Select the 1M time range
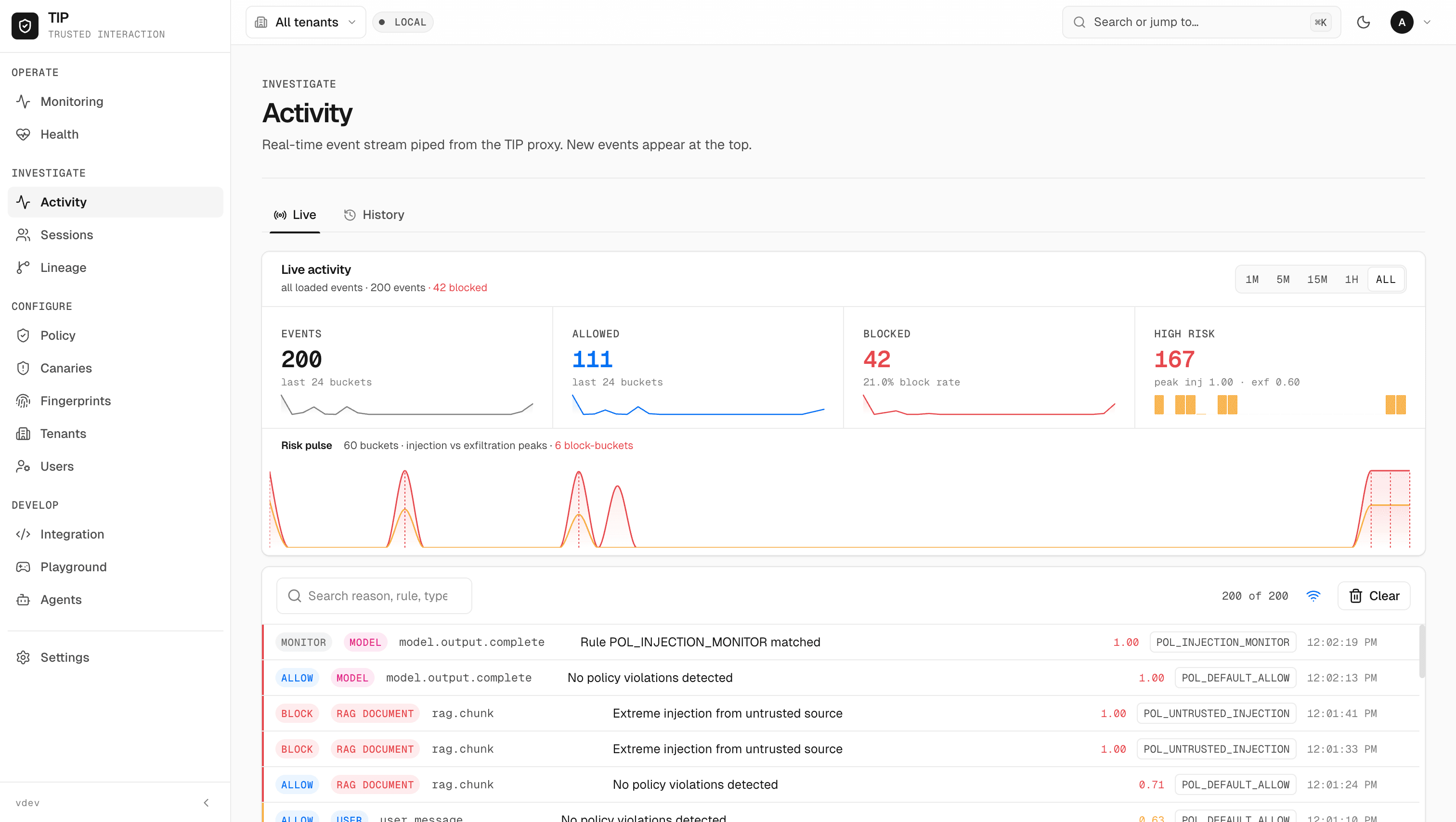This screenshot has width=1456, height=822. pos(1252,279)
